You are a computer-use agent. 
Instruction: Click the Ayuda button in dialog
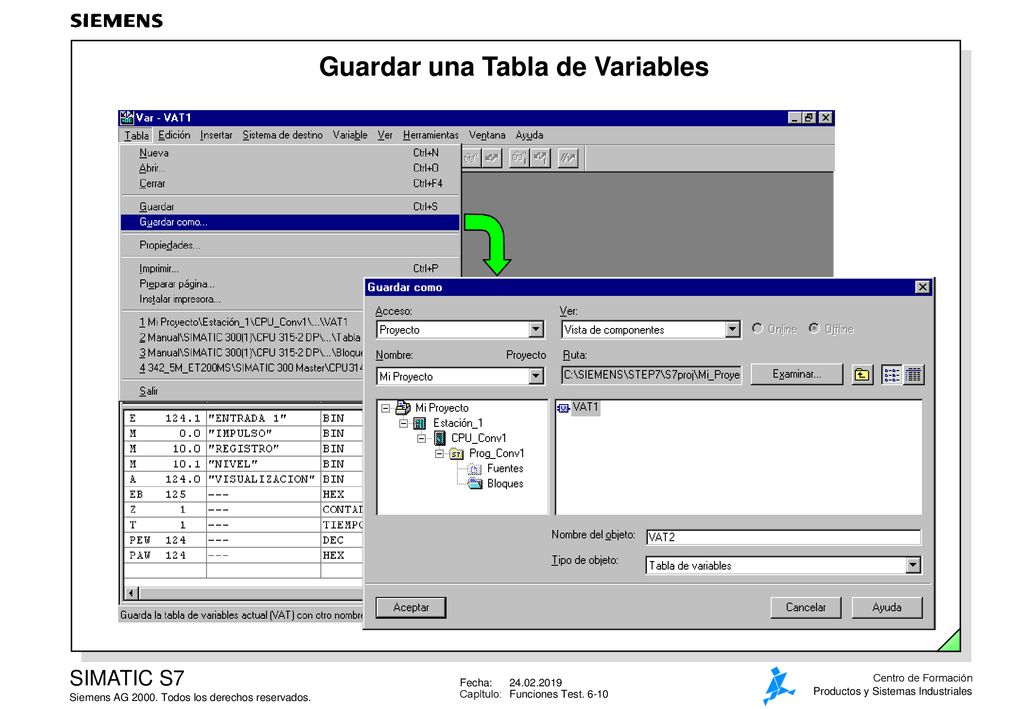(887, 607)
